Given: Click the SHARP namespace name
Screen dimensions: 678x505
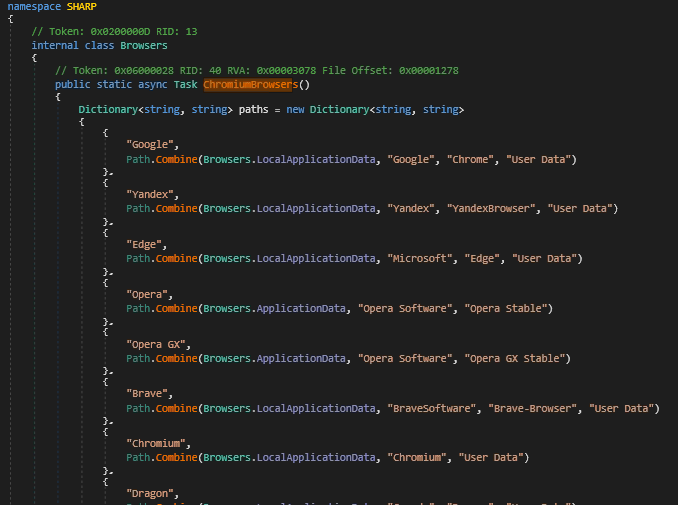Looking at the screenshot, I should [82, 6].
